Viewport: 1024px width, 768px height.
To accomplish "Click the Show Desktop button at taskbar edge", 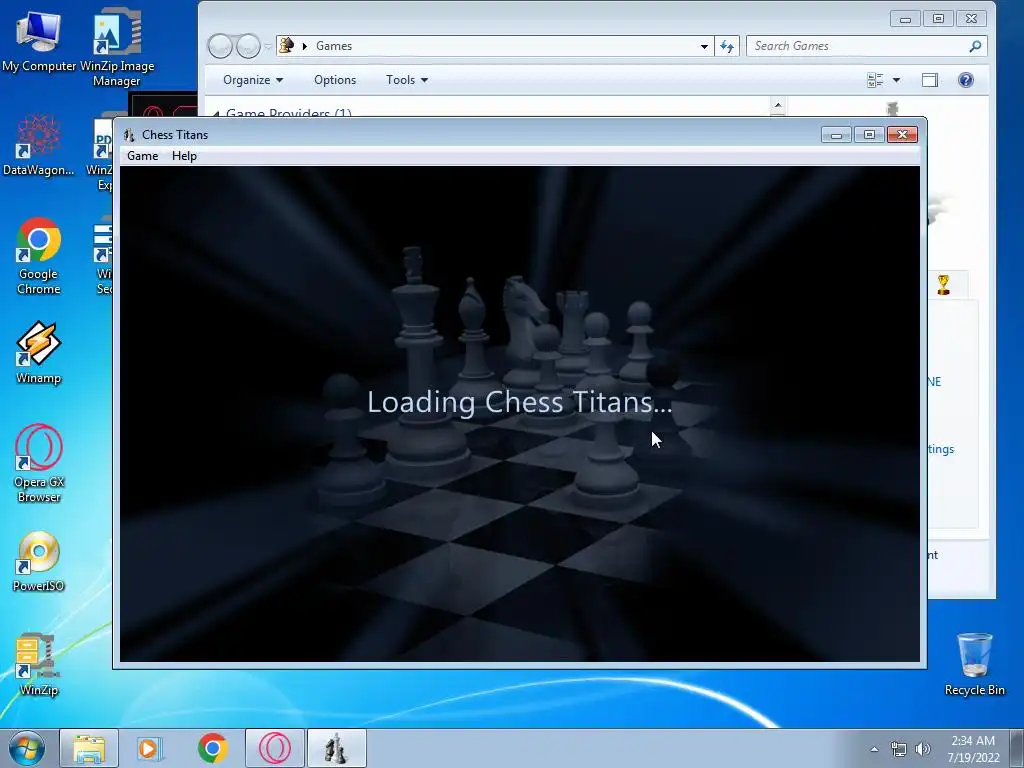I will pyautogui.click(x=1017, y=748).
